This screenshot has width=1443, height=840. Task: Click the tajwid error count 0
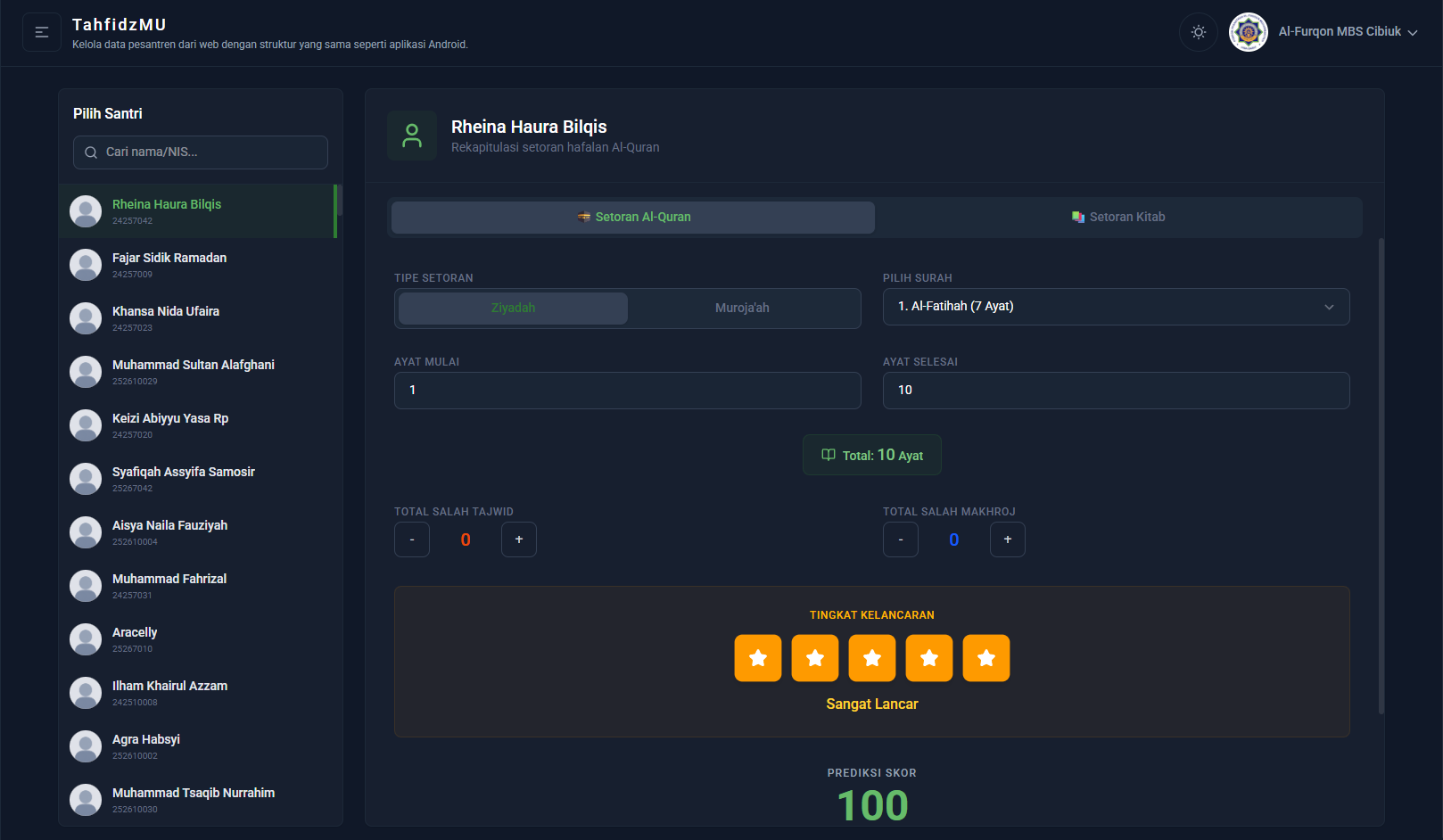pyautogui.click(x=466, y=539)
